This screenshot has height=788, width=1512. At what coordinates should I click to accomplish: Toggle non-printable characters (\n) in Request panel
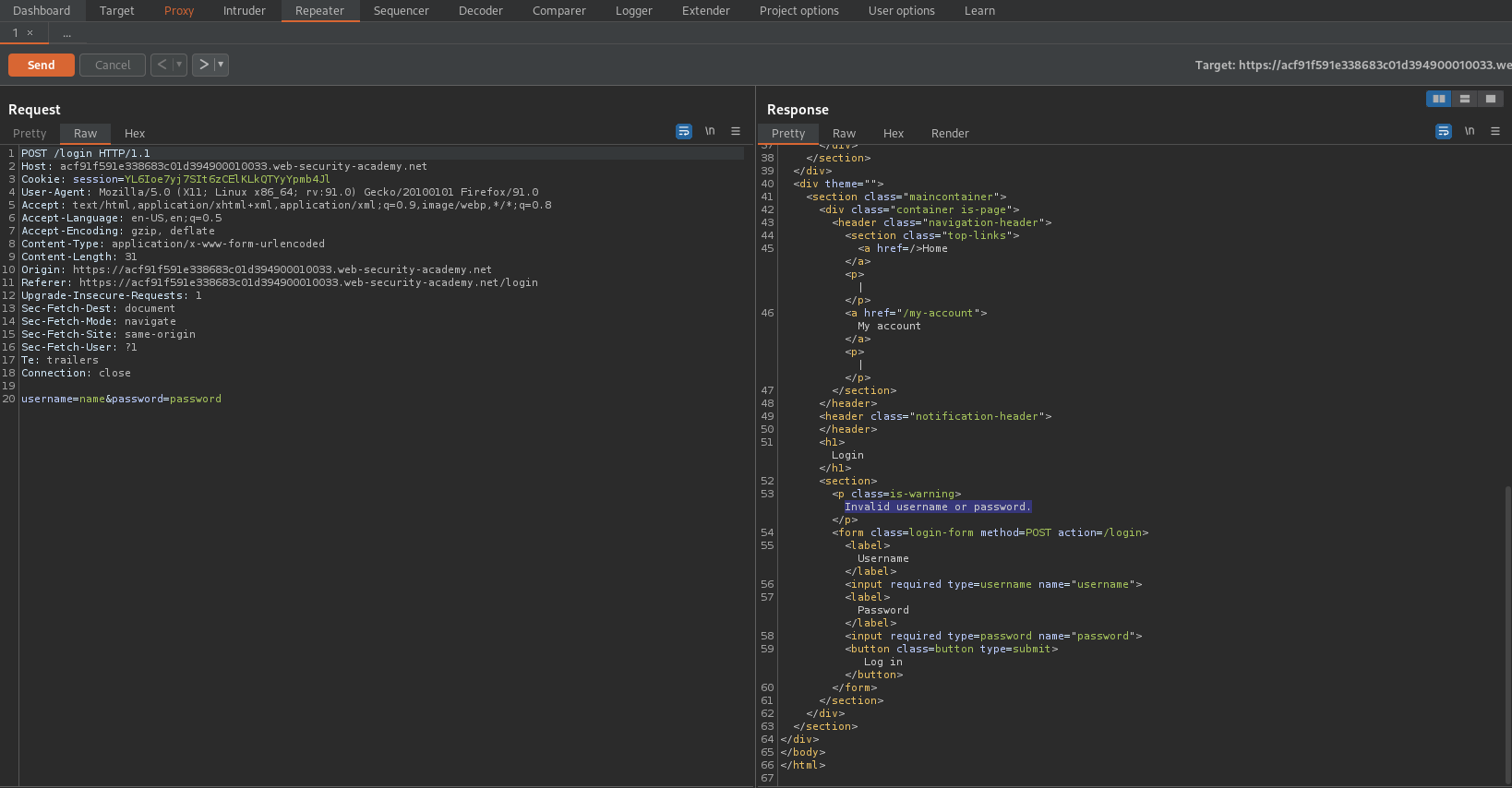tap(710, 132)
